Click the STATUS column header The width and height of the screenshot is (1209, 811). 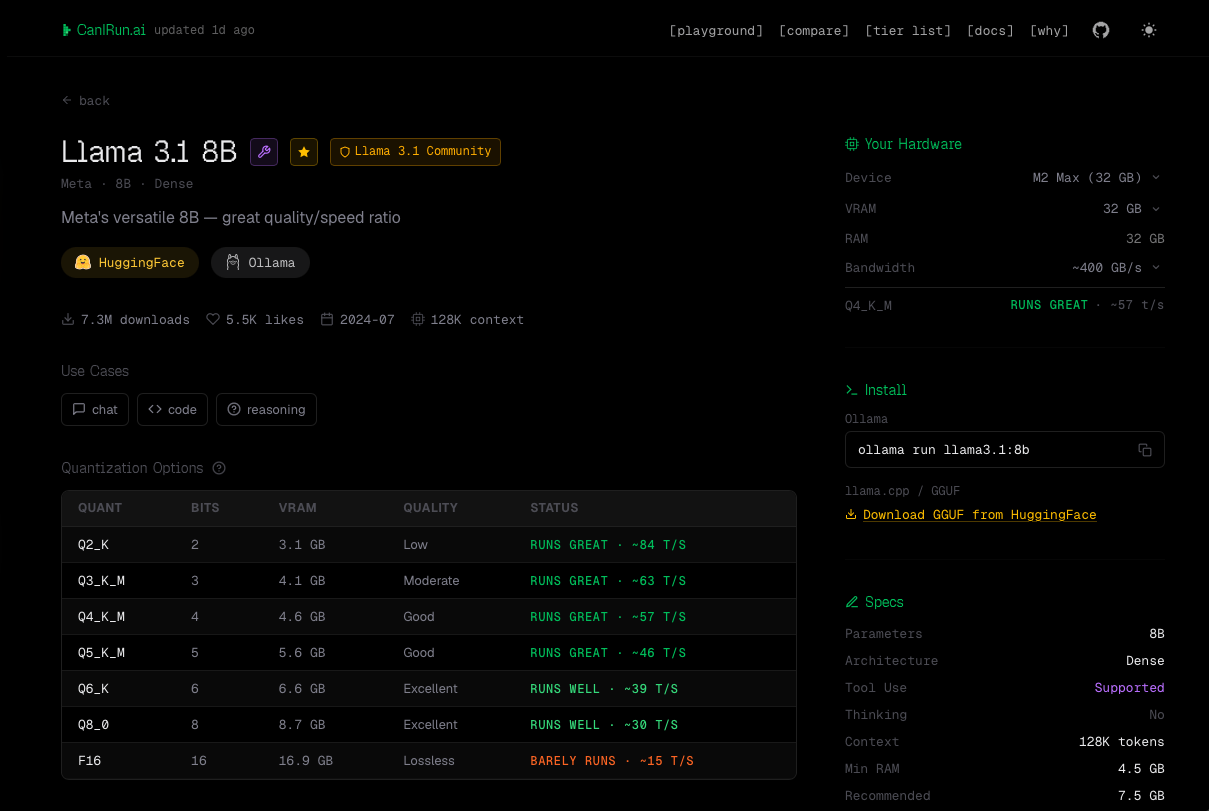click(554, 508)
